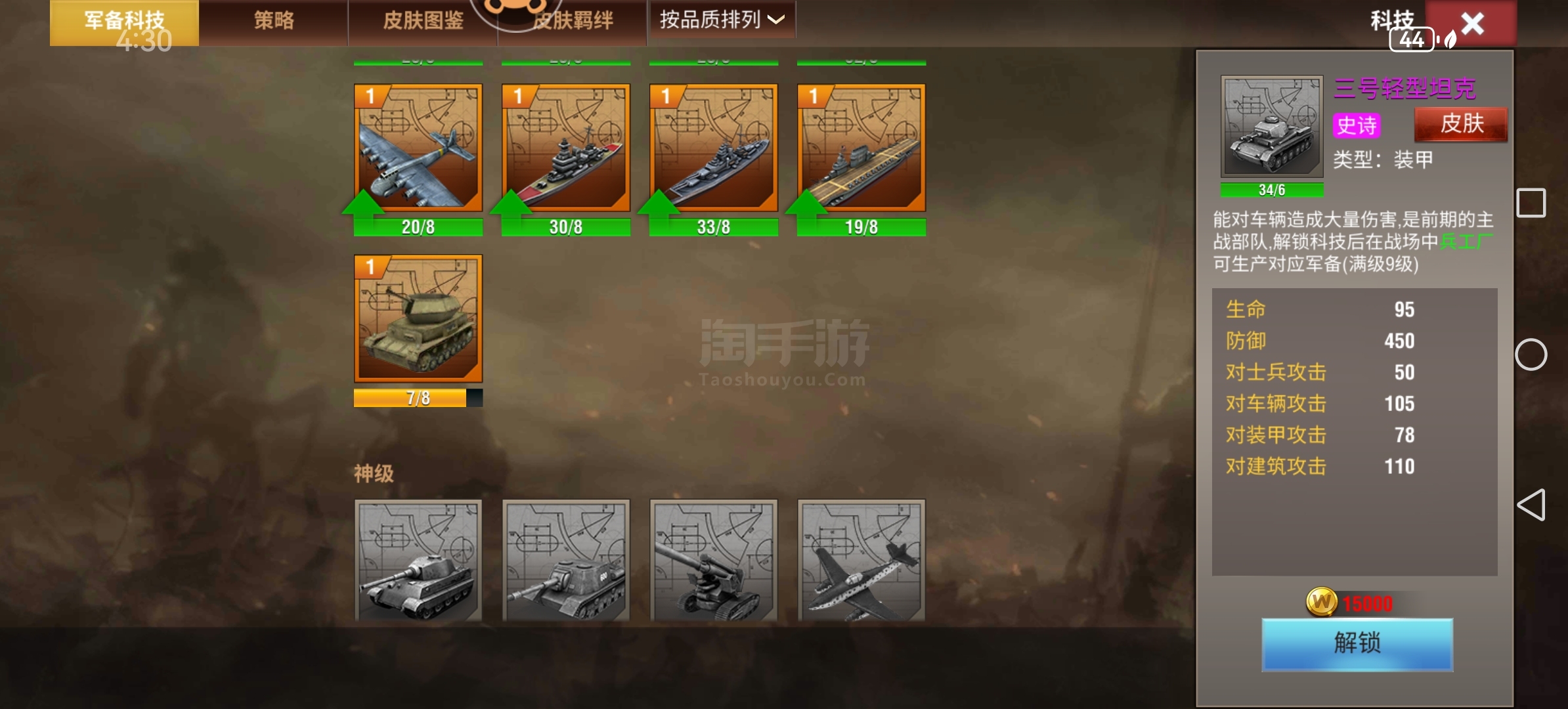The height and width of the screenshot is (709, 1568).
Task: Select the aircraft carrier blueprint card
Action: point(861,148)
